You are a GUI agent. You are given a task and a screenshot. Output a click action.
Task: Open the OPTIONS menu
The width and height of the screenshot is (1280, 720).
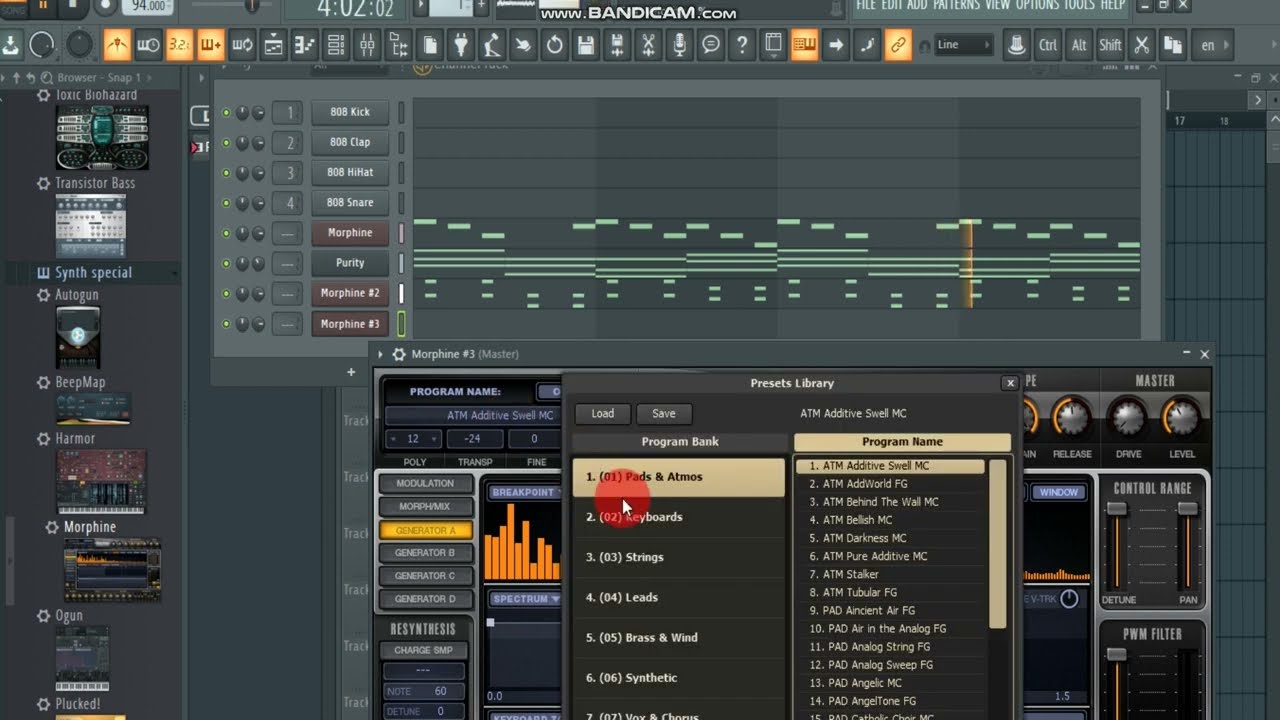tap(1037, 6)
